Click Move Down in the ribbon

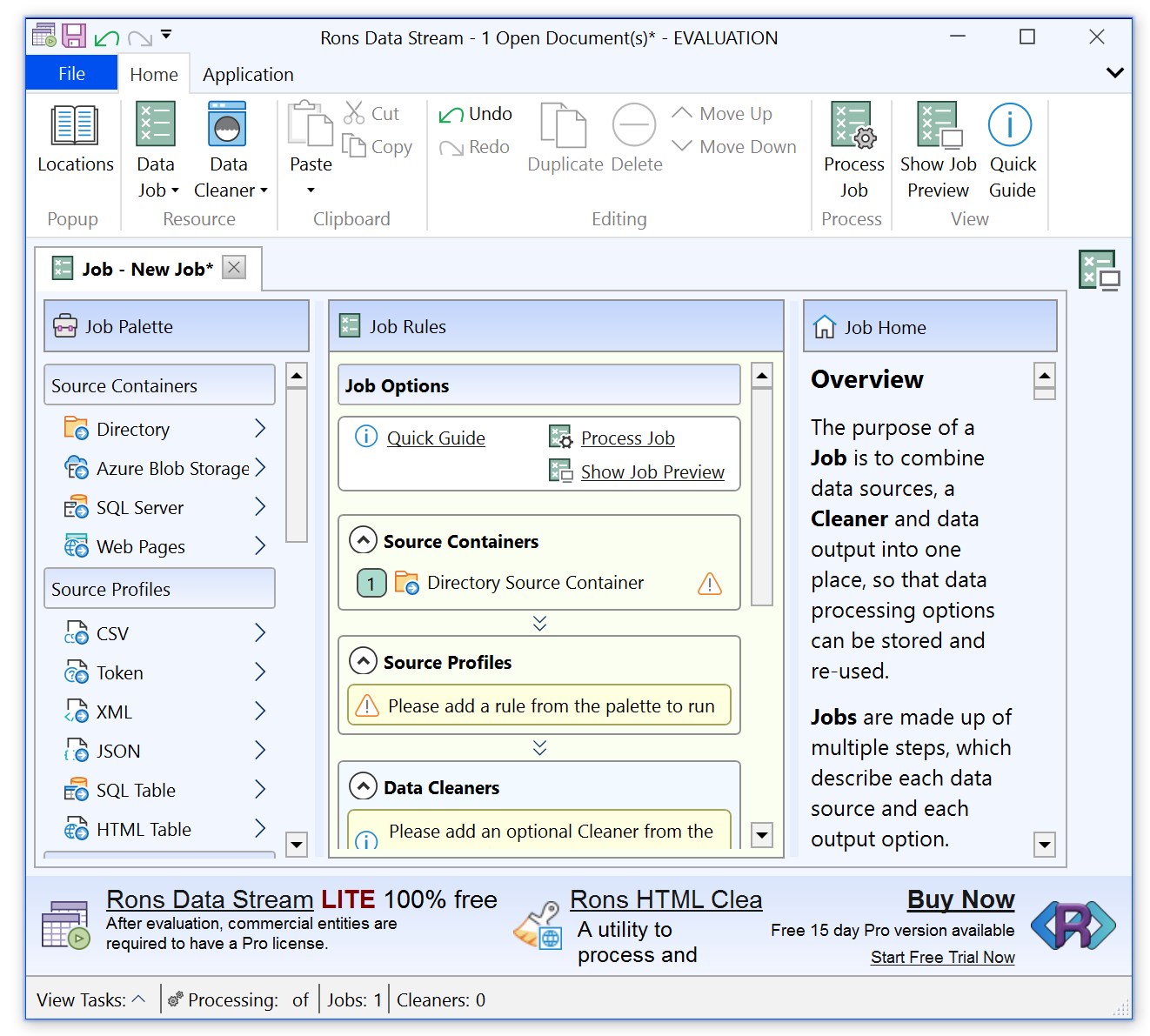(x=734, y=147)
